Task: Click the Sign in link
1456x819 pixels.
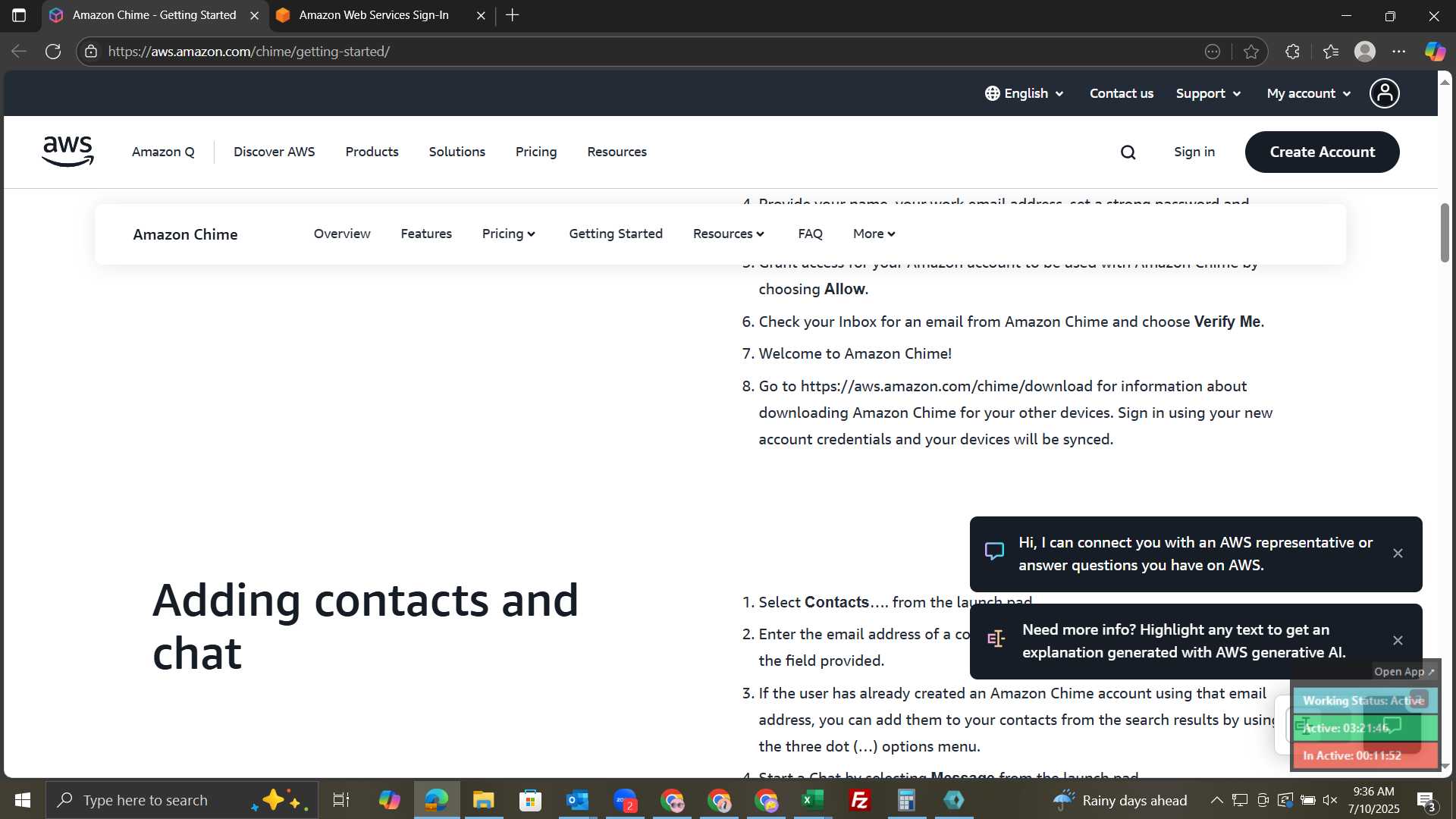Action: coord(1194,152)
